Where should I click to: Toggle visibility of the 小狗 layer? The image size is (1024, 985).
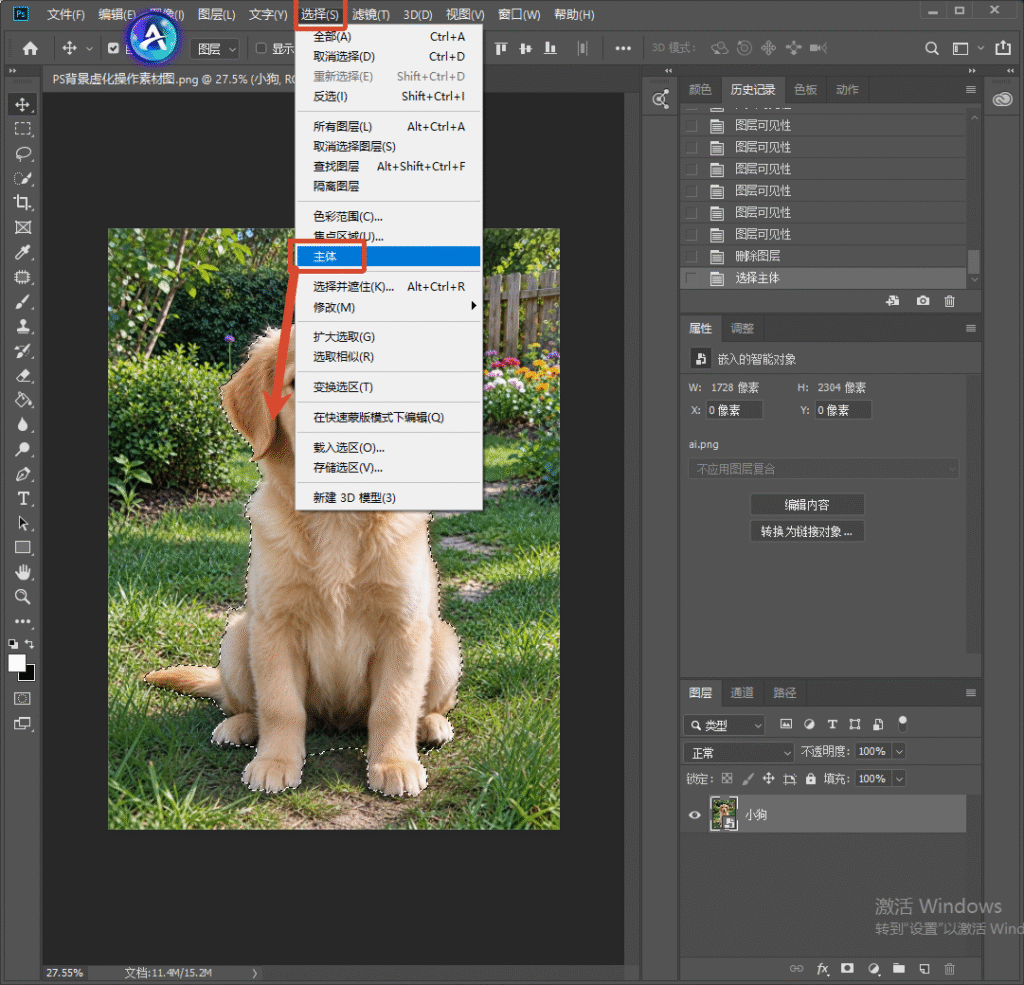point(695,815)
